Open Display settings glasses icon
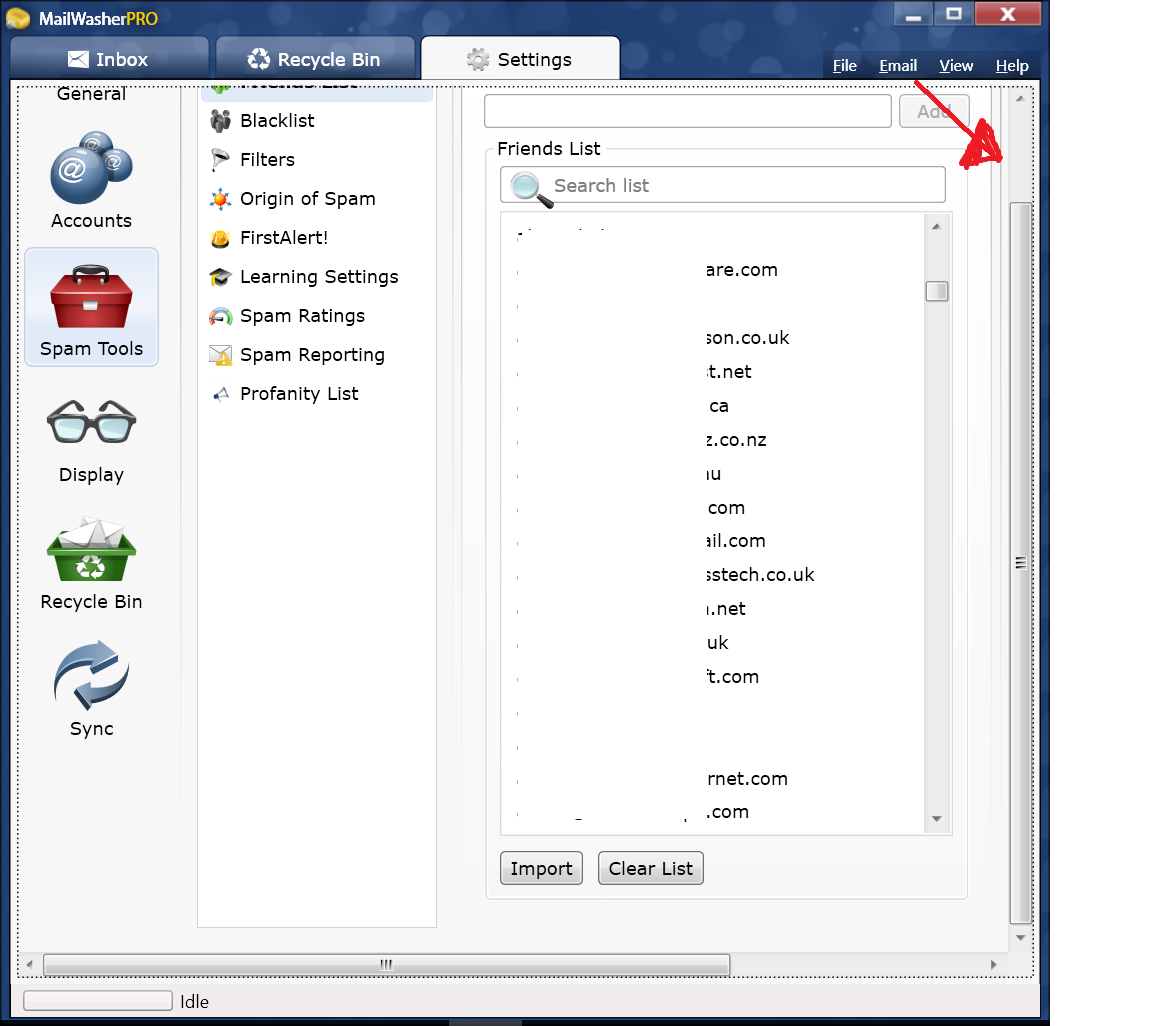Viewport: 1152px width, 1026px height. [91, 422]
